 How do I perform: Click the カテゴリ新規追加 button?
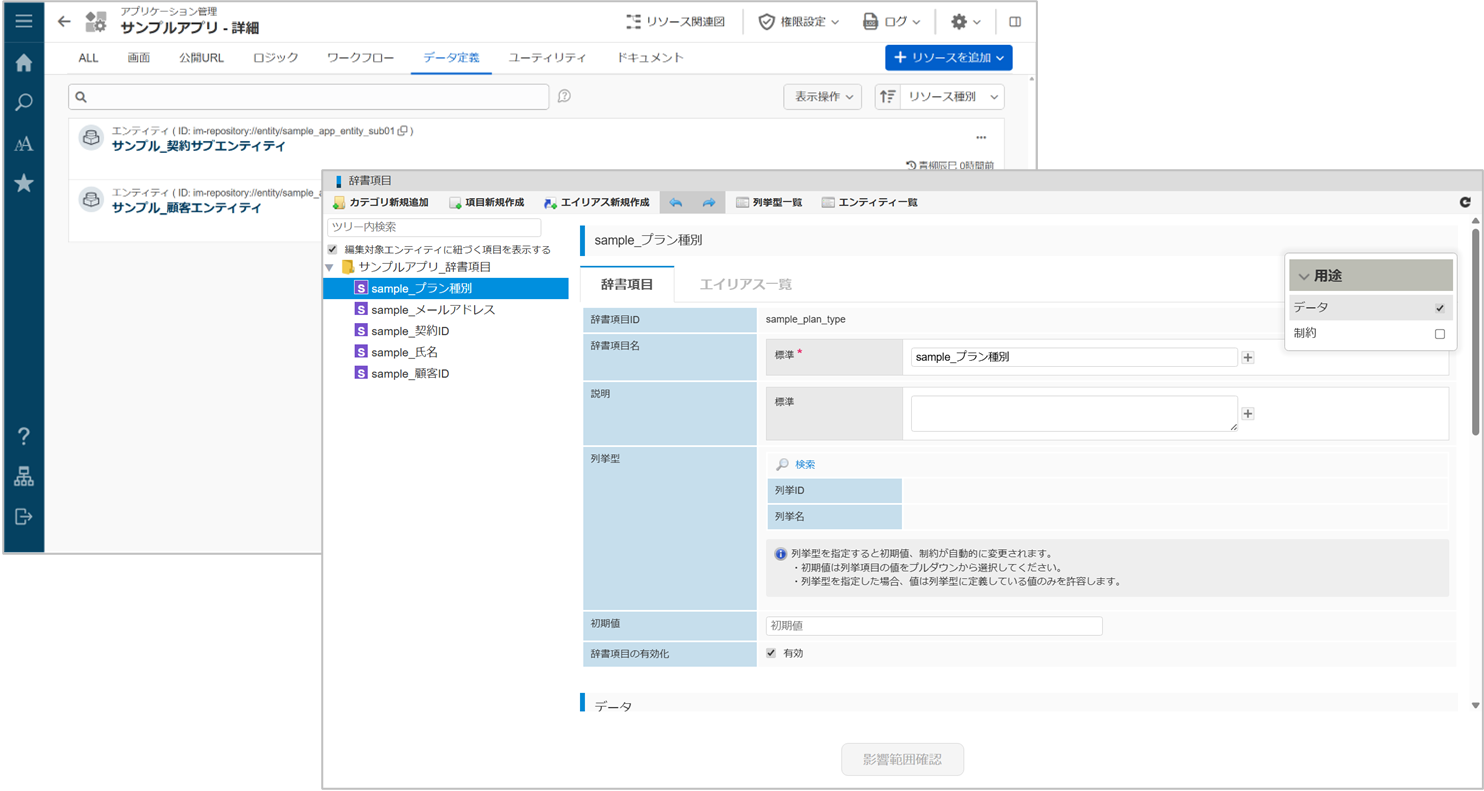381,203
